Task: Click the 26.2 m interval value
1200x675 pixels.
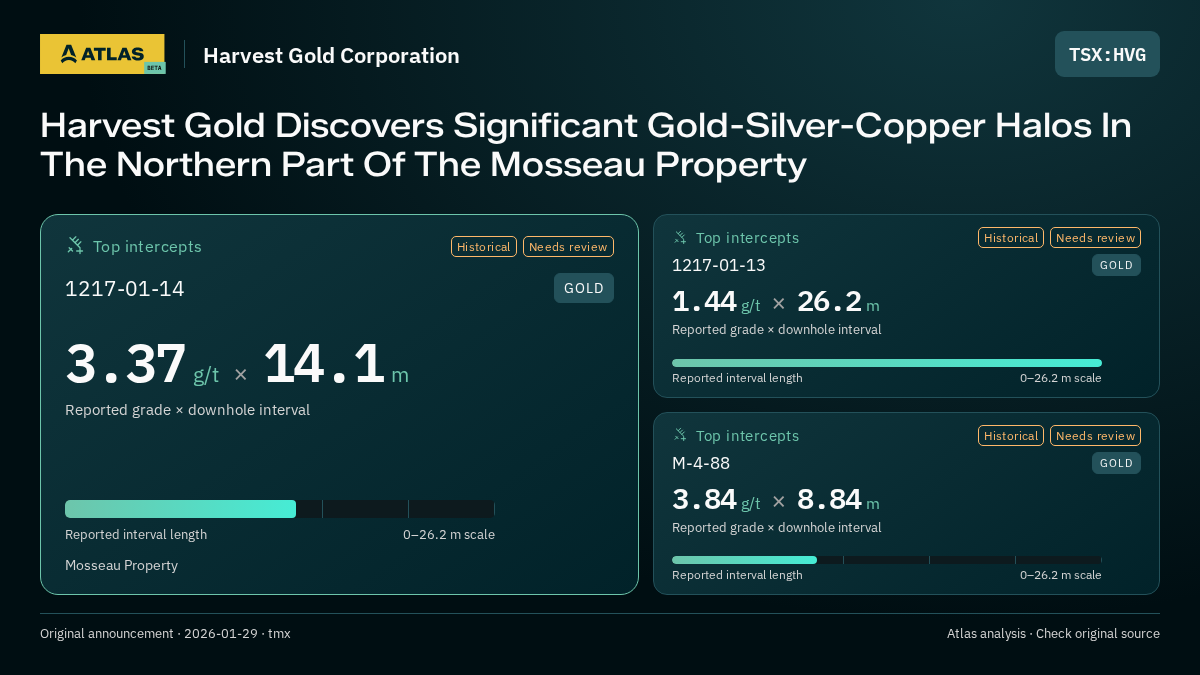Action: coord(838,302)
